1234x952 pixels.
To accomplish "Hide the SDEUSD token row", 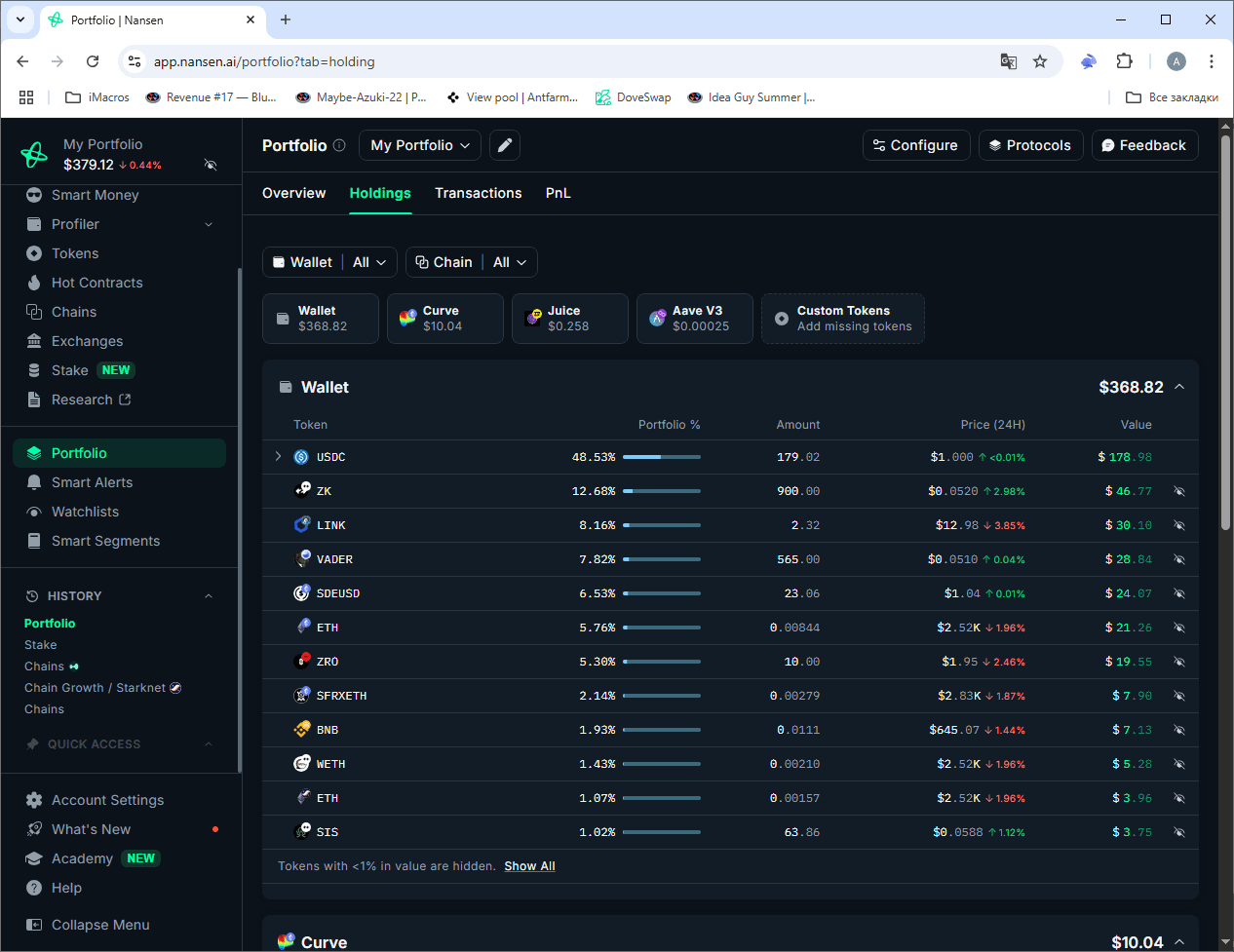I will tap(1179, 593).
